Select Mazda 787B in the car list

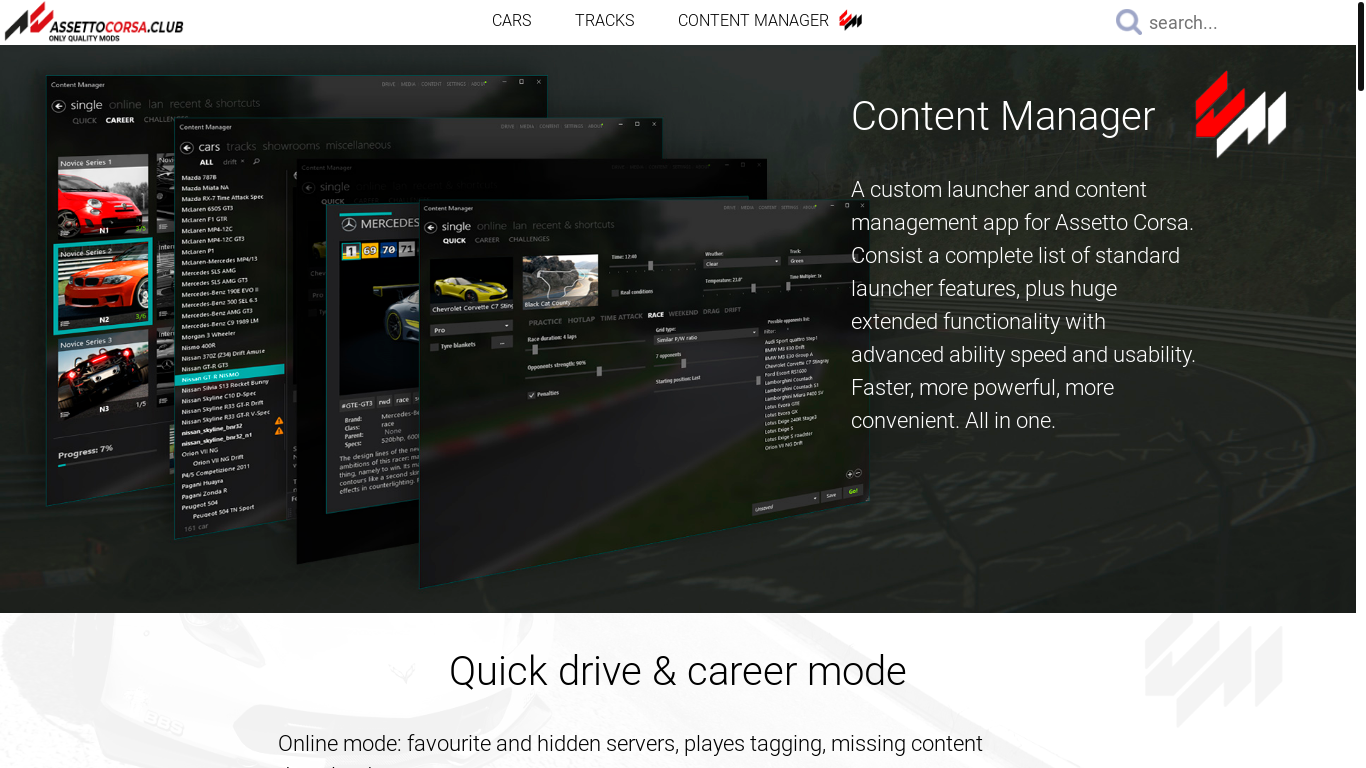click(x=198, y=177)
